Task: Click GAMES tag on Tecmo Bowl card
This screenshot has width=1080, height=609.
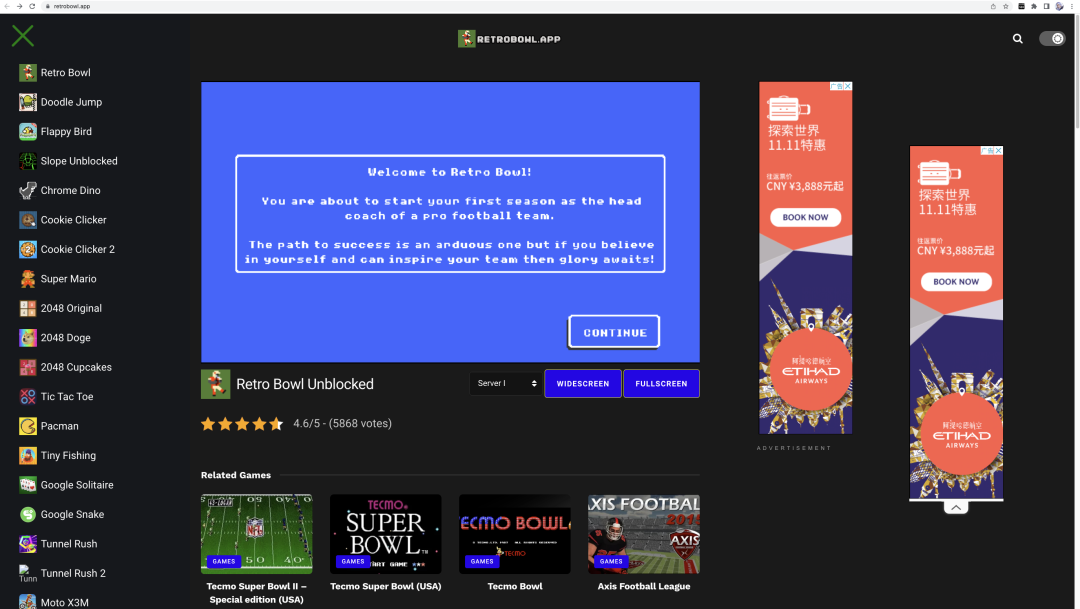Action: click(x=482, y=561)
